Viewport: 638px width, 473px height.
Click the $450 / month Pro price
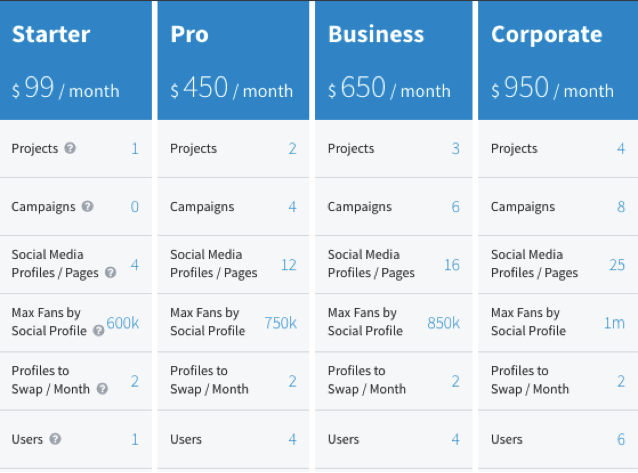tap(232, 89)
